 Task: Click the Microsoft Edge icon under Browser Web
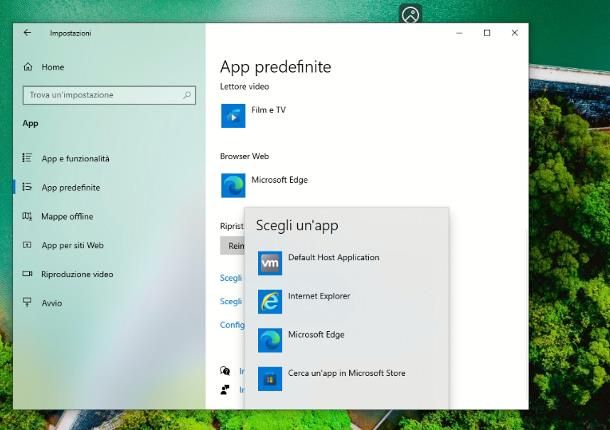[x=233, y=185]
